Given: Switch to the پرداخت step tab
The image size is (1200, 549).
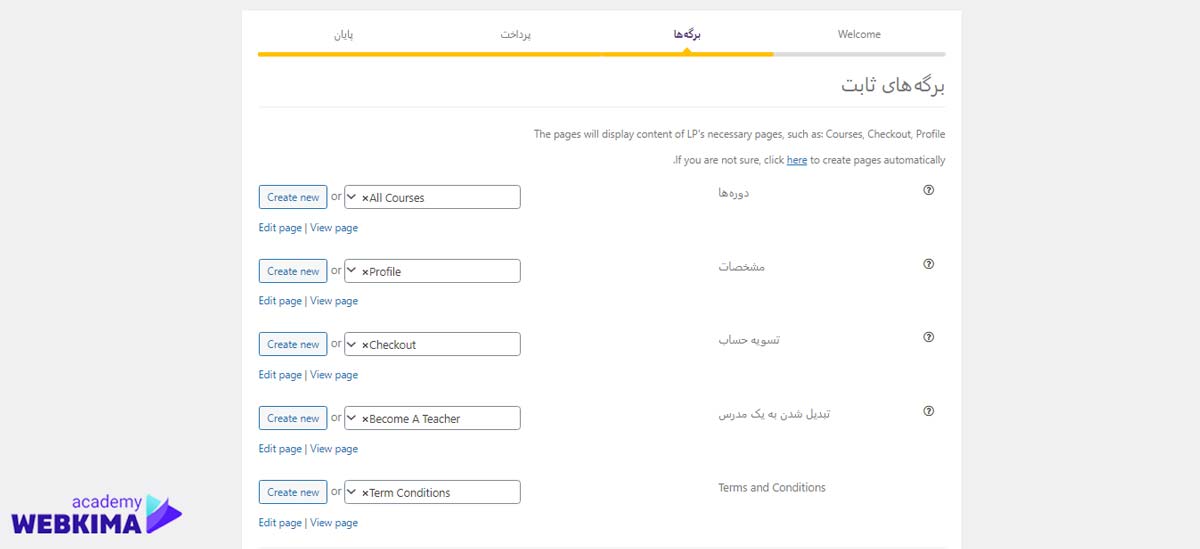Looking at the screenshot, I should tap(515, 34).
